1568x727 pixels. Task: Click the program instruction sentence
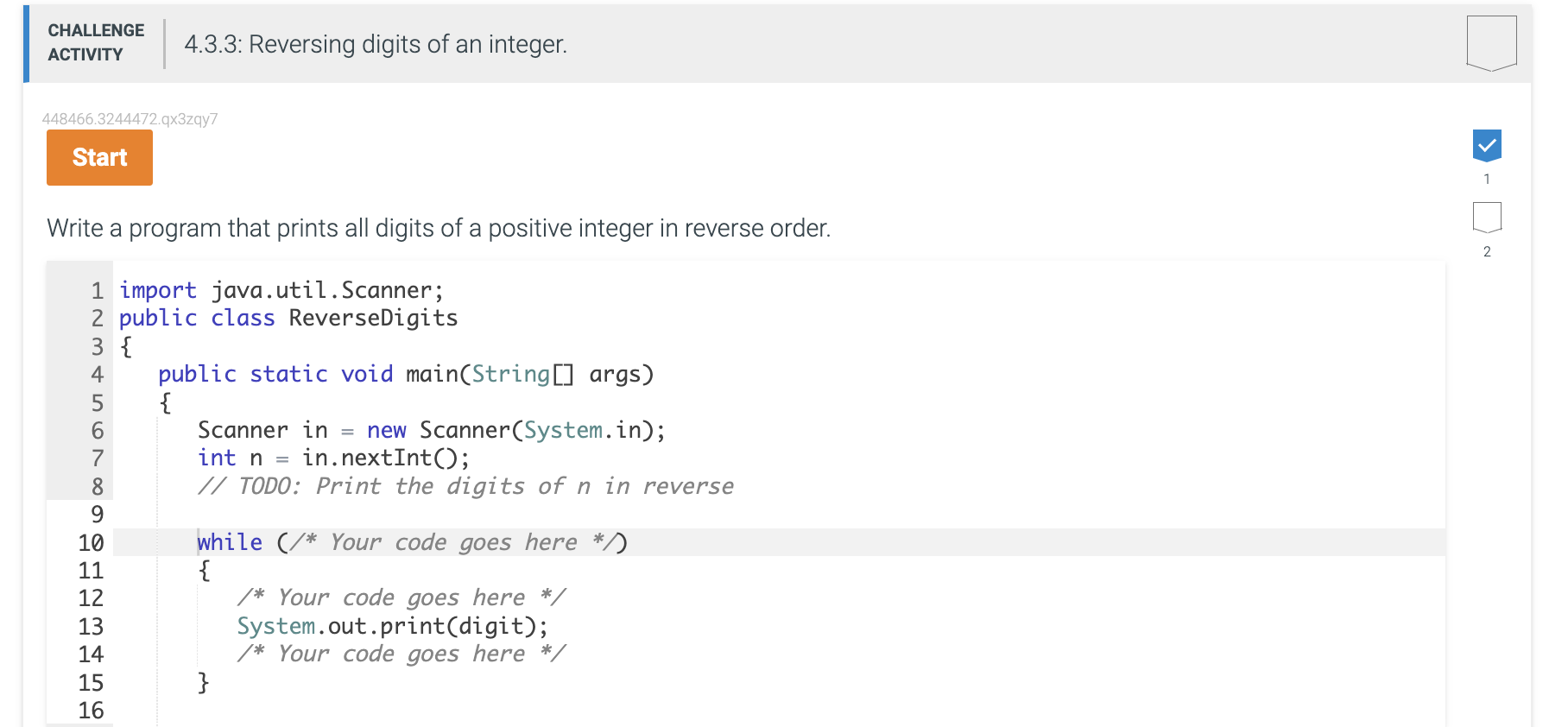pyautogui.click(x=439, y=228)
